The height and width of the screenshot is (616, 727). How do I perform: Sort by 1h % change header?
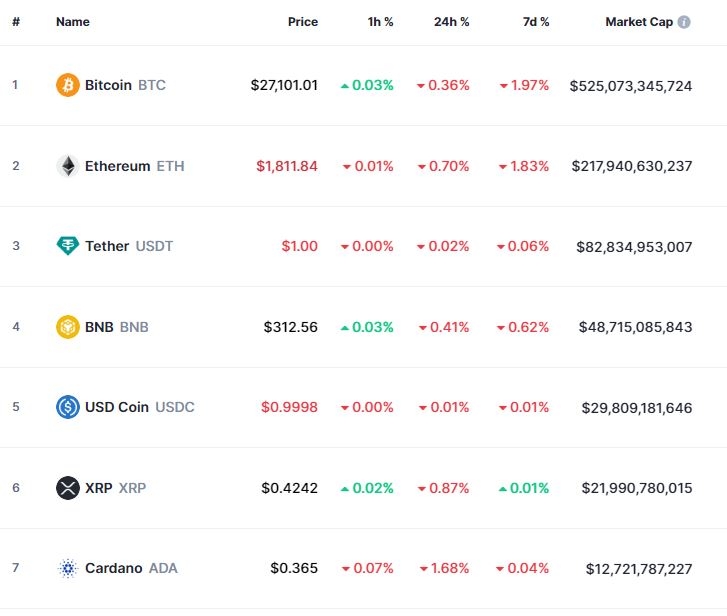click(x=380, y=22)
